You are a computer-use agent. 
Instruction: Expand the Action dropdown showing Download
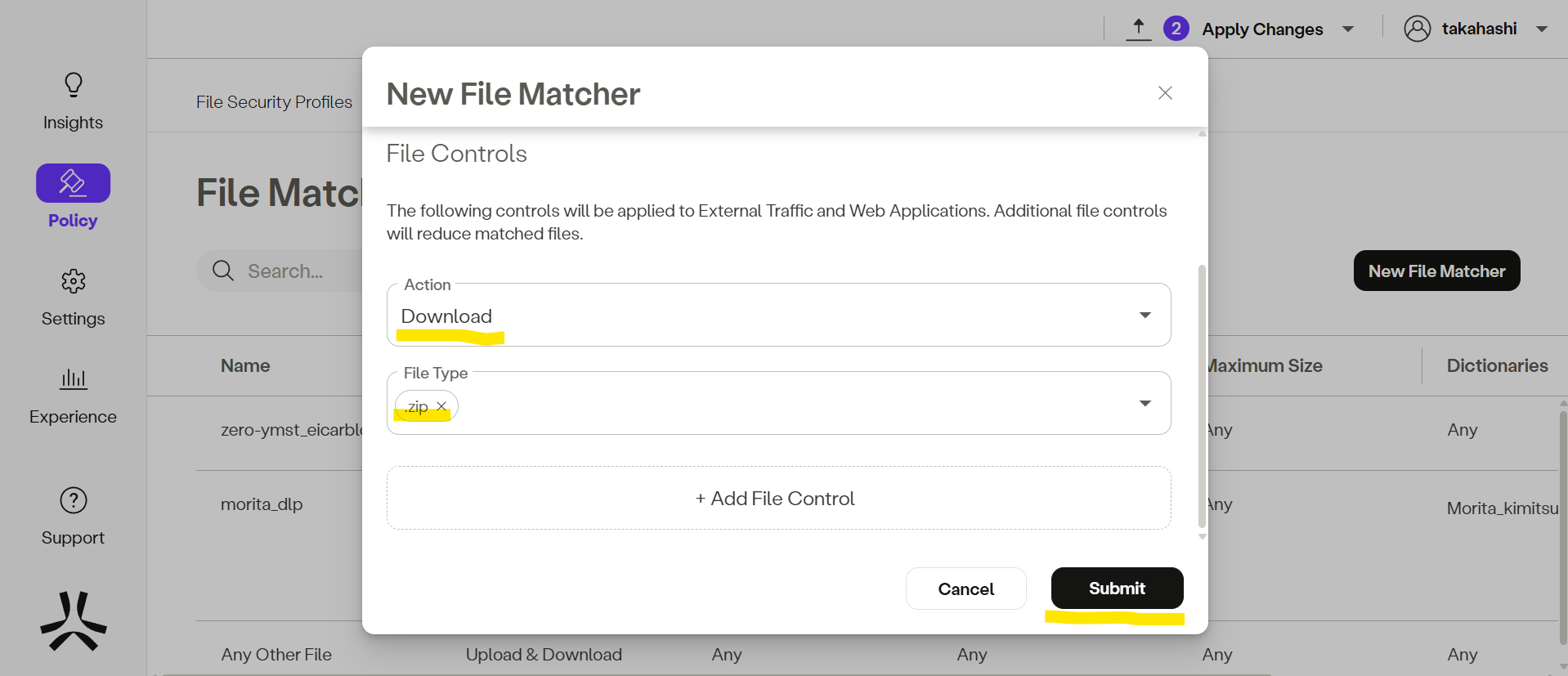[x=1145, y=316]
